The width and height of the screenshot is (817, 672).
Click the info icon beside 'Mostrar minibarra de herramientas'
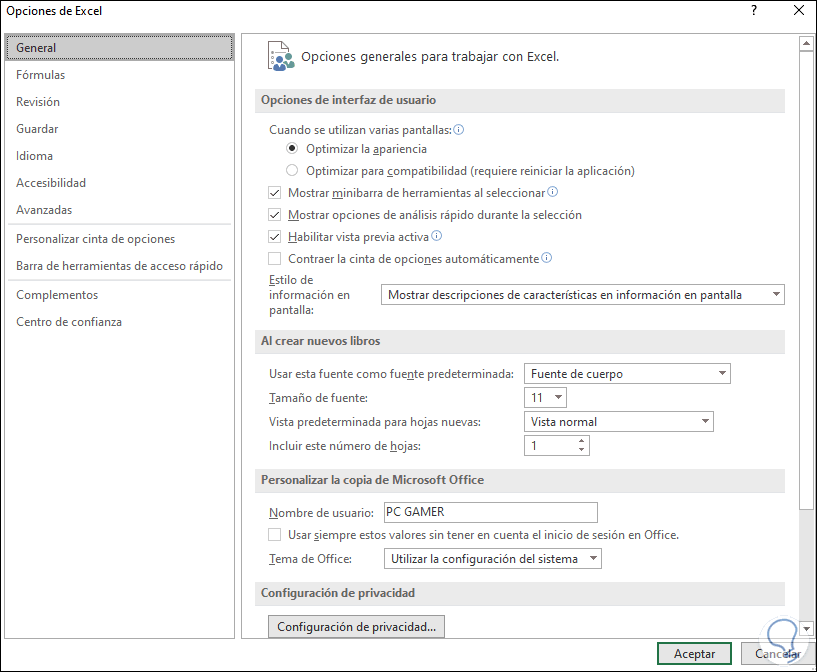[552, 192]
